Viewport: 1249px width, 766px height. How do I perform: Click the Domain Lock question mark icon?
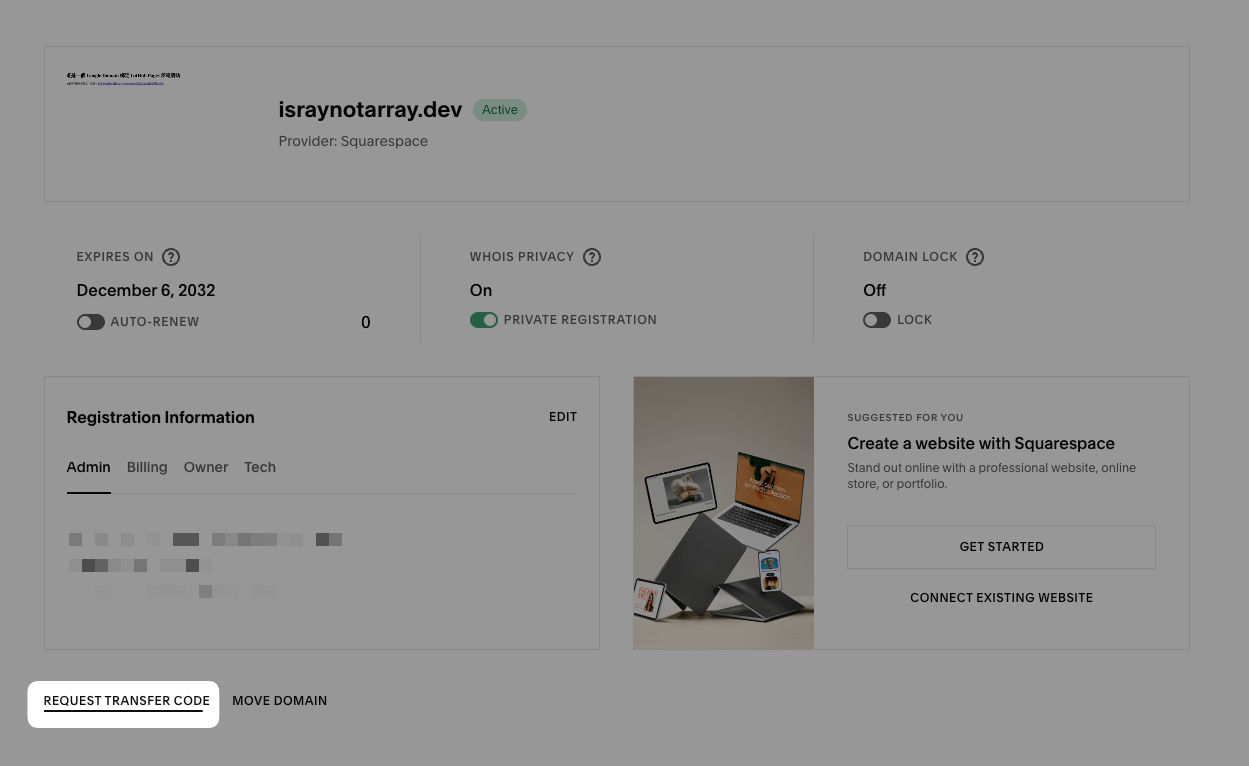point(975,257)
